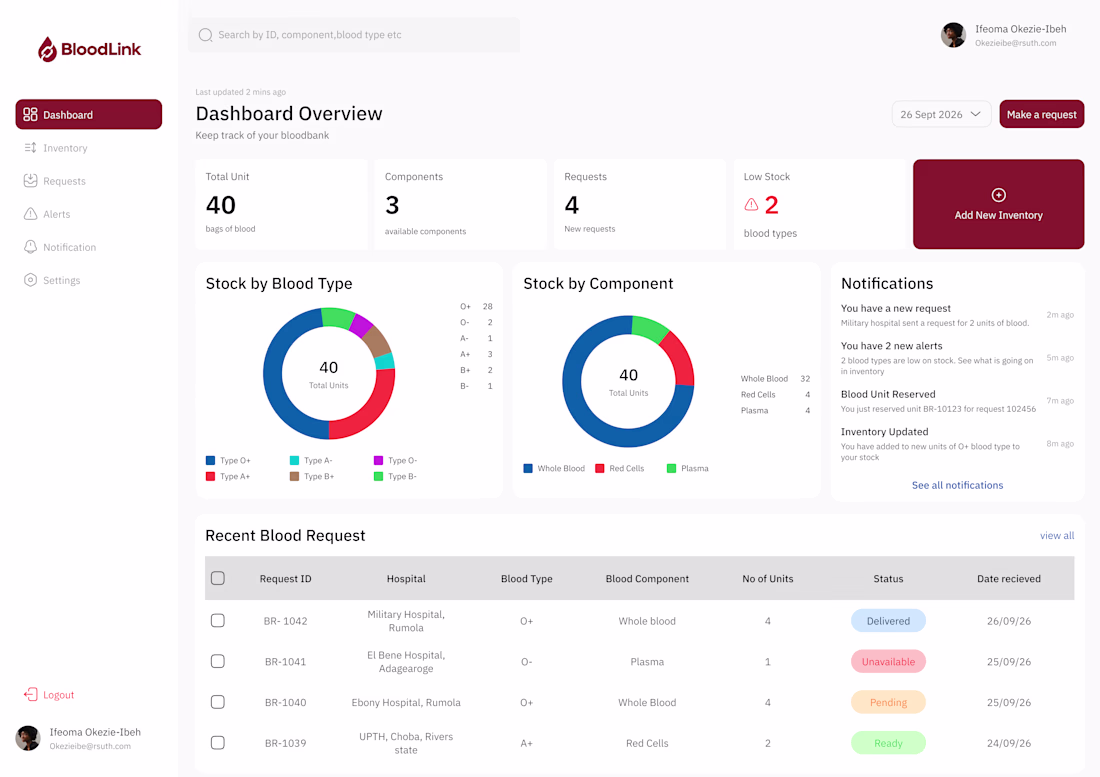This screenshot has height=777, width=1100.
Task: Open the 'You have a new request' notification
Action: click(x=957, y=315)
